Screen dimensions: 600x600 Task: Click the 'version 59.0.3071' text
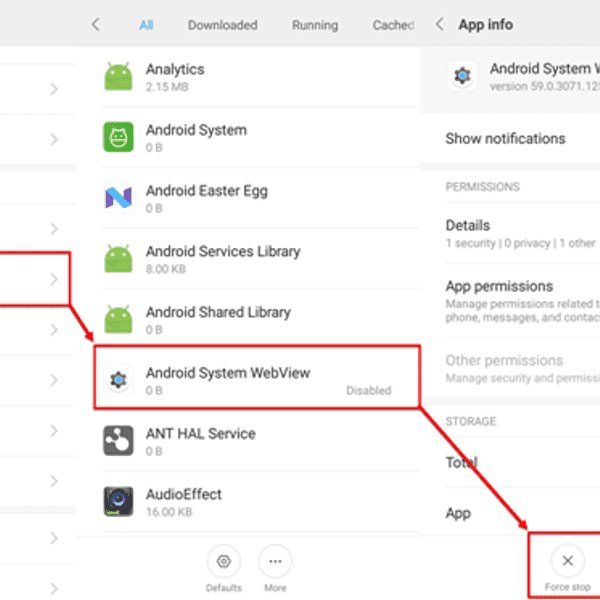tap(545, 86)
